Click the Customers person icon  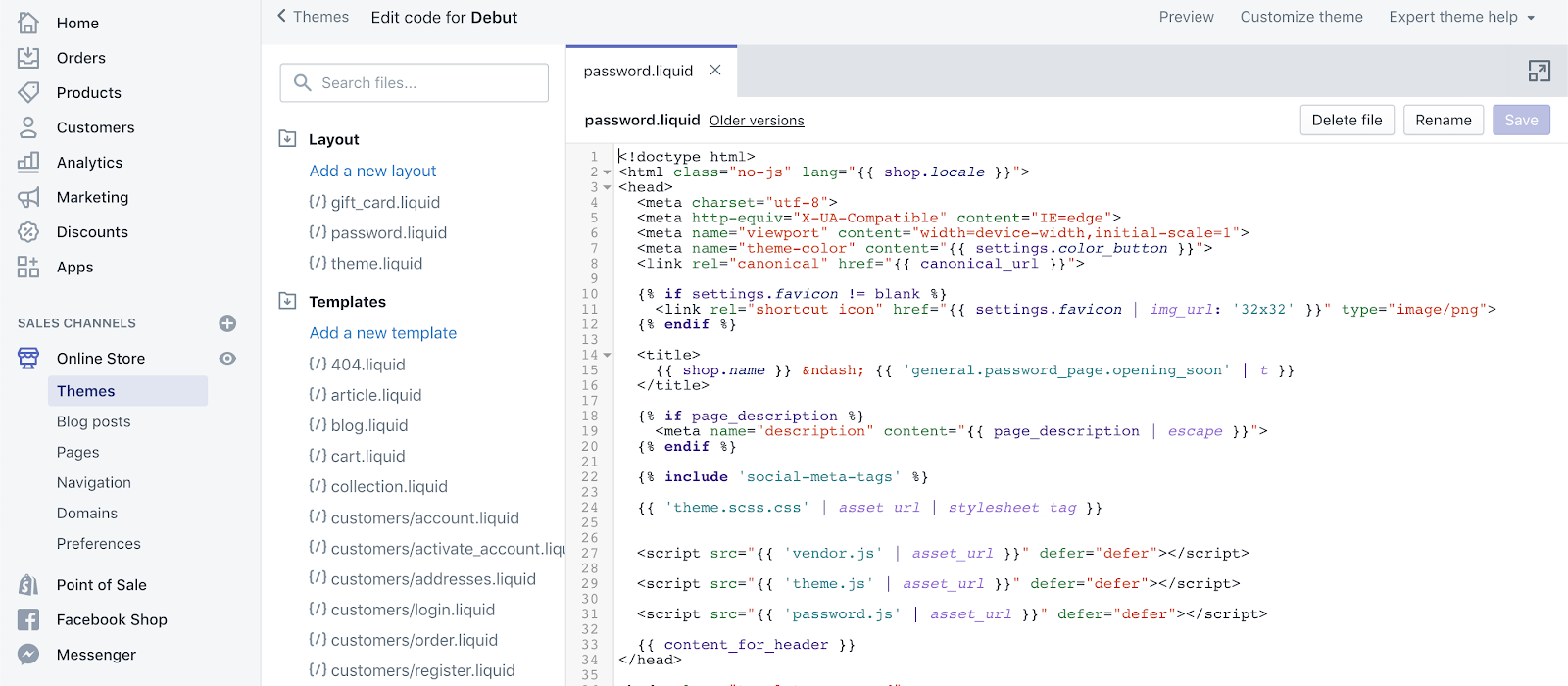pos(28,127)
